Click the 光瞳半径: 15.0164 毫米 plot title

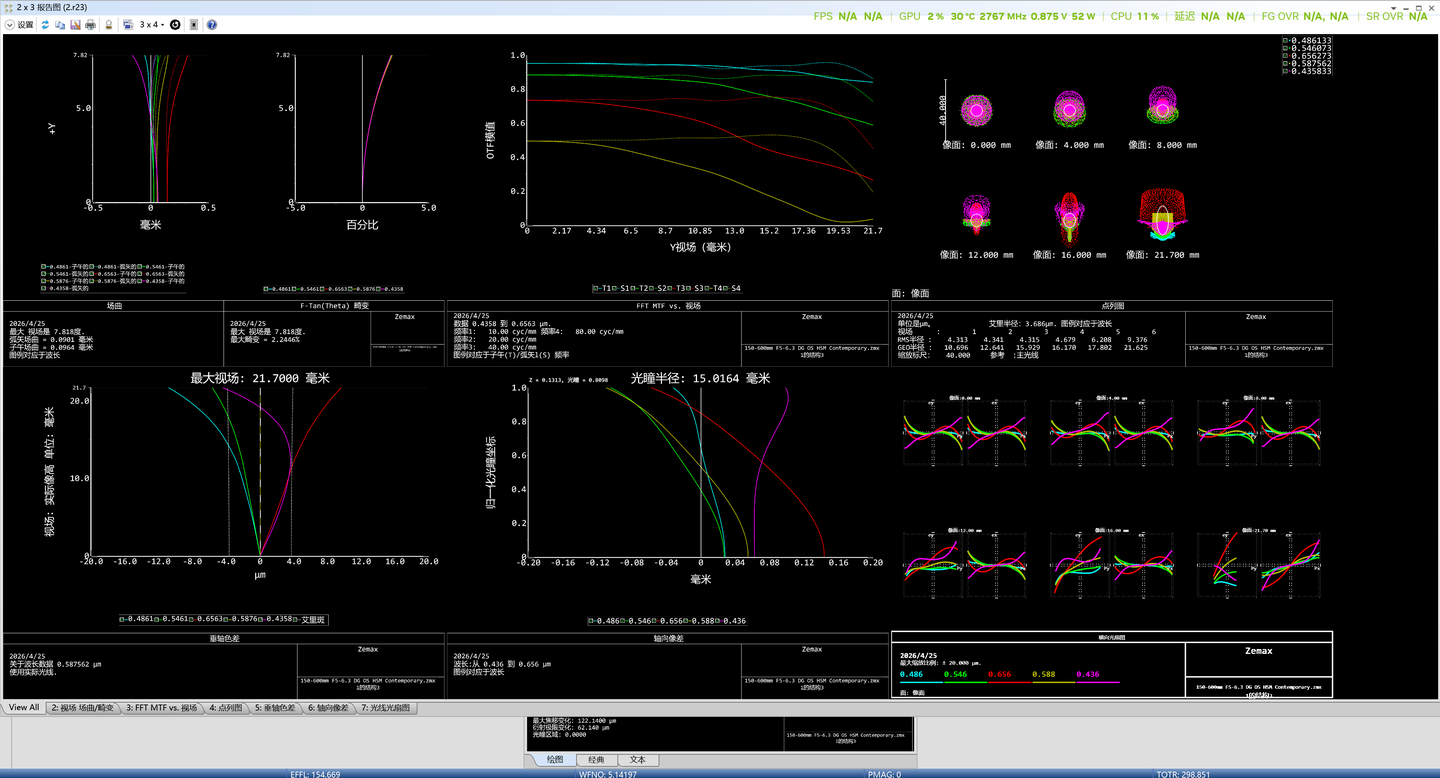click(x=701, y=378)
